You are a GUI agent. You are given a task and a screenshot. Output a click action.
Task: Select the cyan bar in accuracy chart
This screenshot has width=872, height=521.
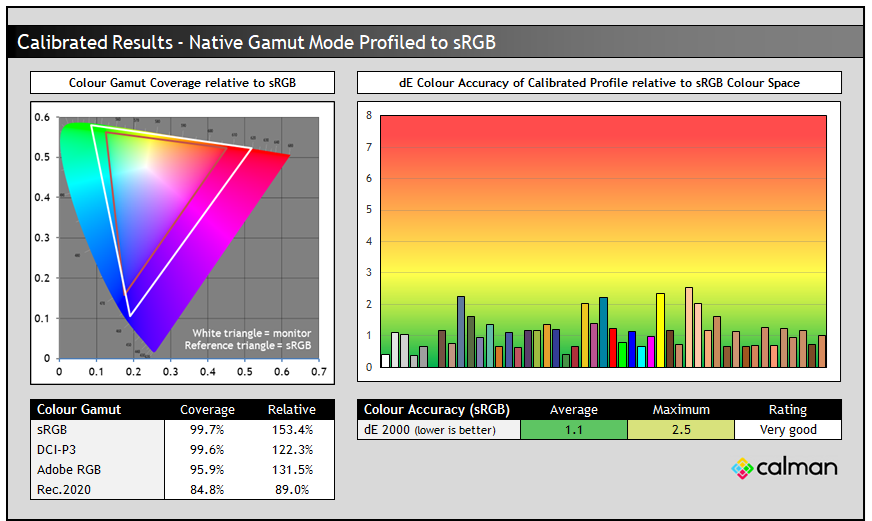tap(641, 357)
